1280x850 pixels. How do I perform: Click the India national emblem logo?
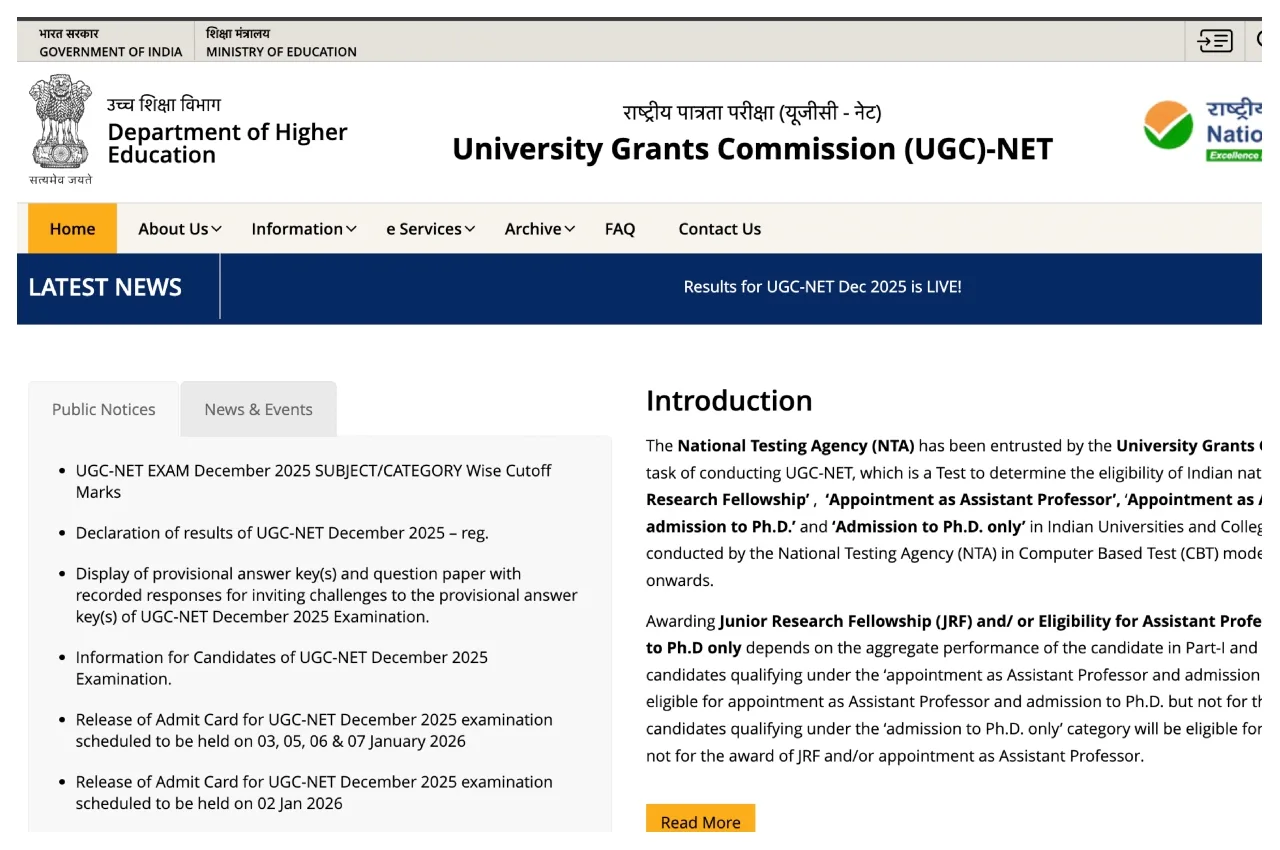(60, 123)
